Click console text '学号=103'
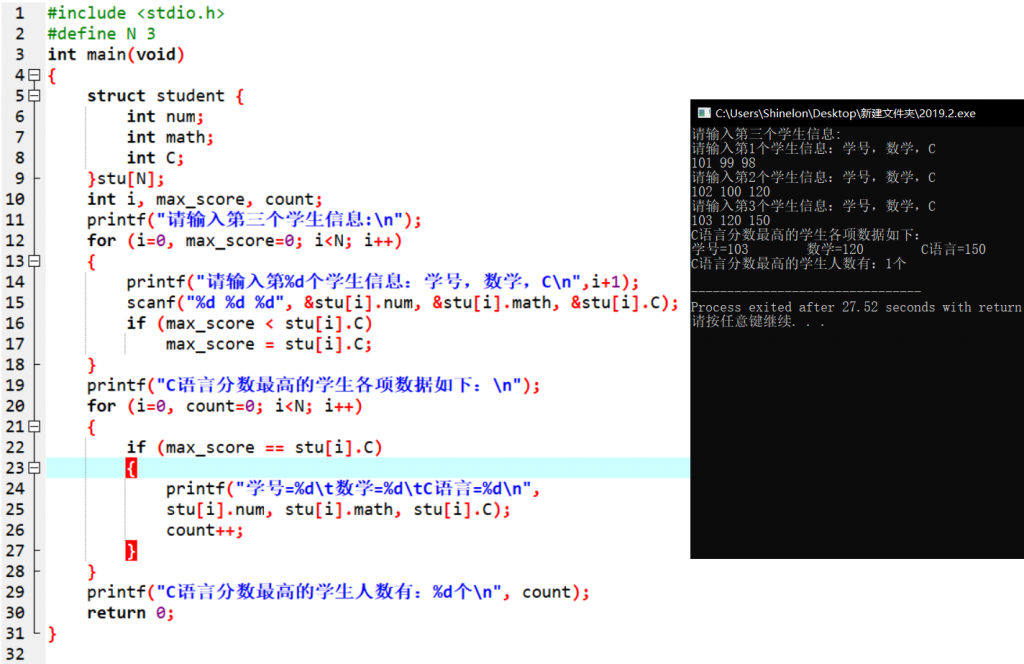 (x=720, y=249)
